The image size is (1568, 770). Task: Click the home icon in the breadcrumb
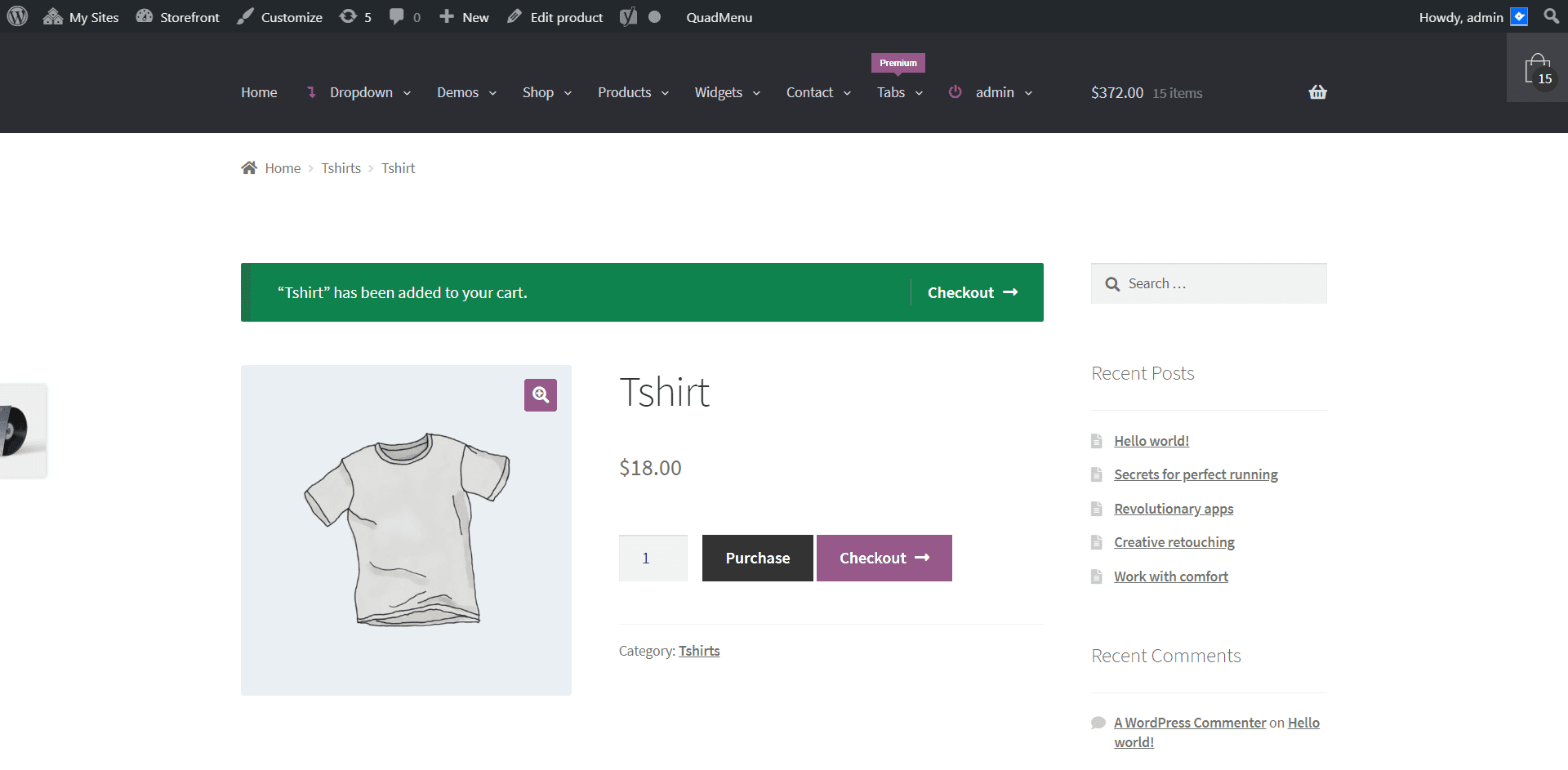250,167
